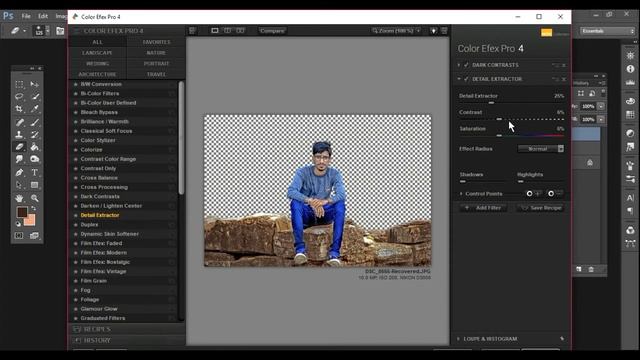Open the Effect Radius dropdown
Screen dimensions: 640x360
[x=541, y=149]
